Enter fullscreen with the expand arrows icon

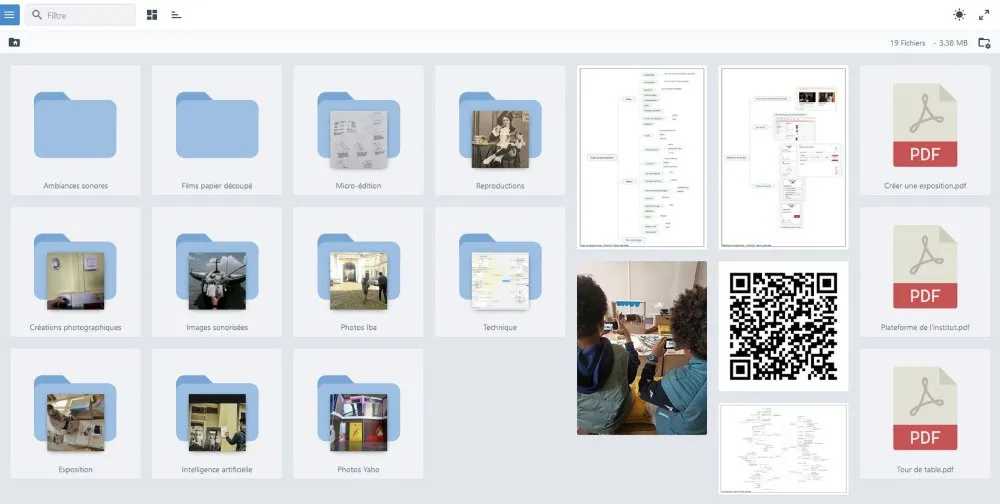point(984,15)
